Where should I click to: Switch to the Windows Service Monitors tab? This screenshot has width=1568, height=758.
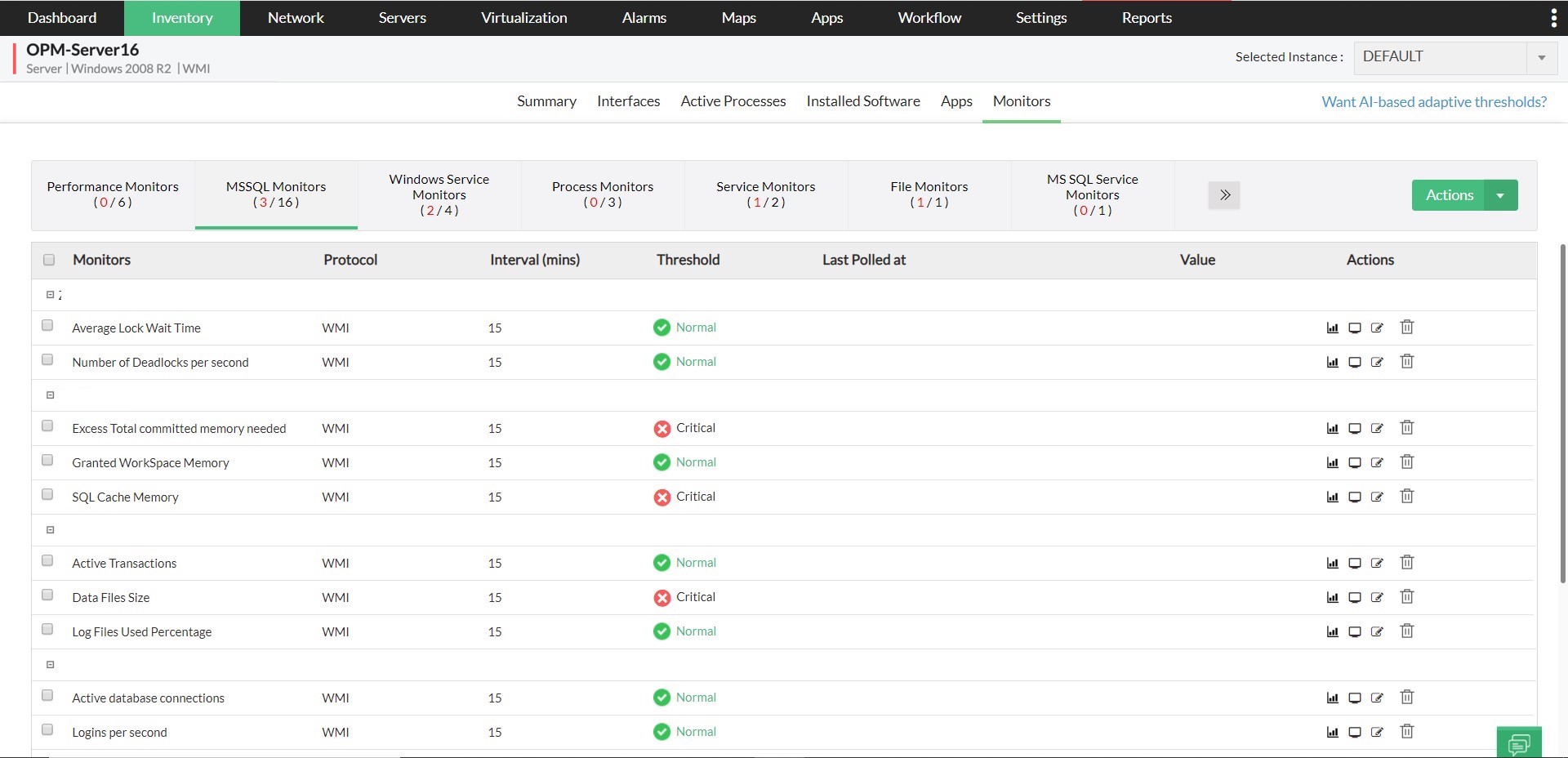click(x=439, y=195)
